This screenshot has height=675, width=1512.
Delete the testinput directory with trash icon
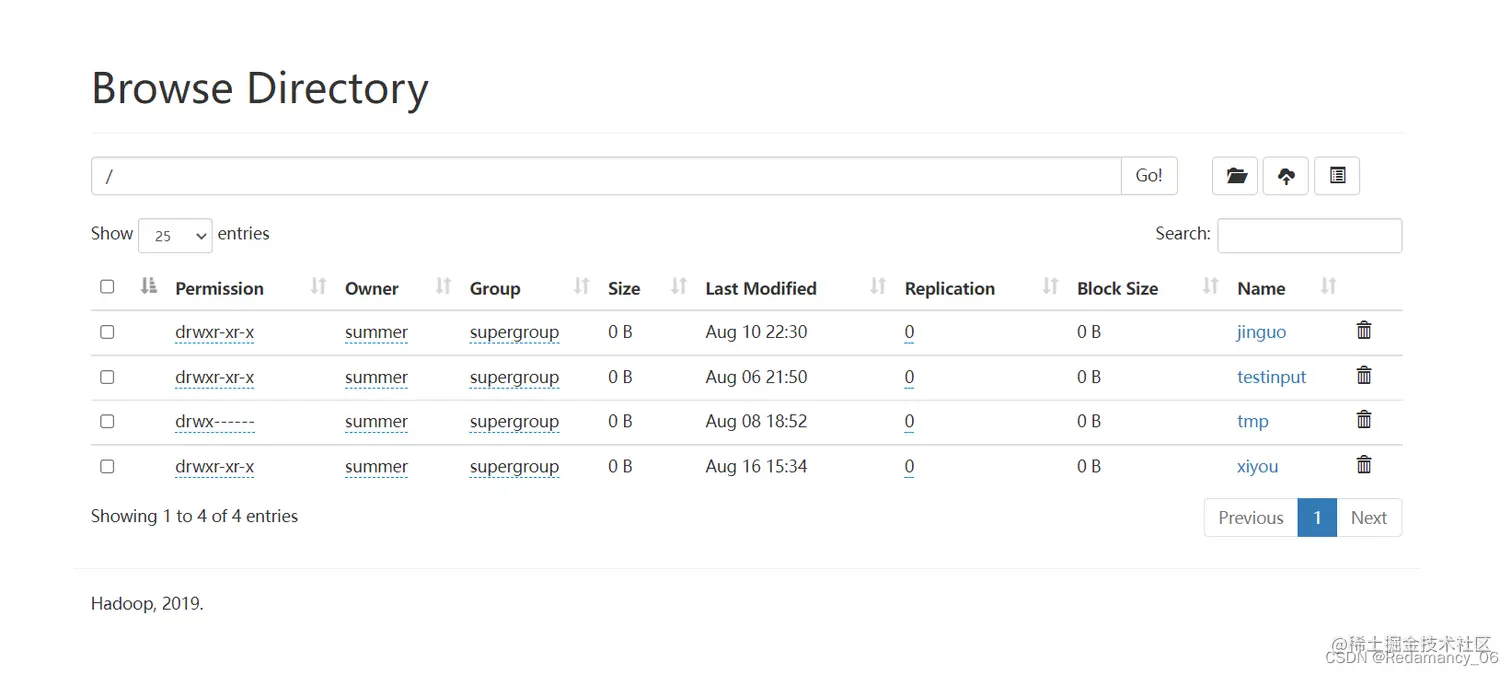tap(1364, 375)
